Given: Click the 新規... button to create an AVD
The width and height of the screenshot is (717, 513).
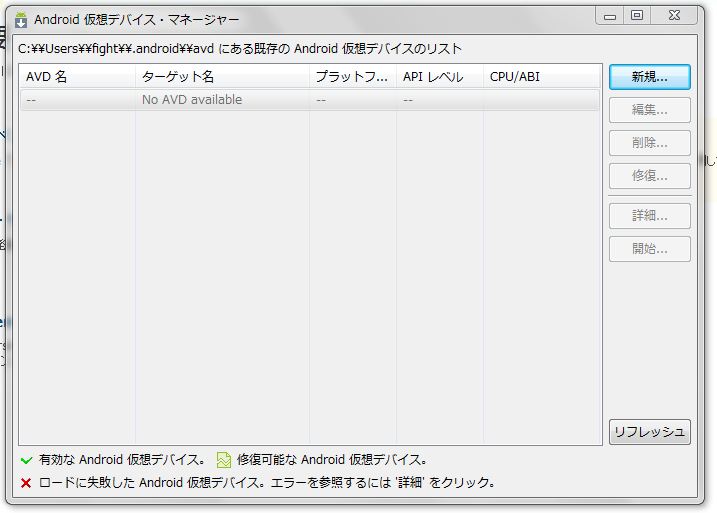Looking at the screenshot, I should 649,77.
